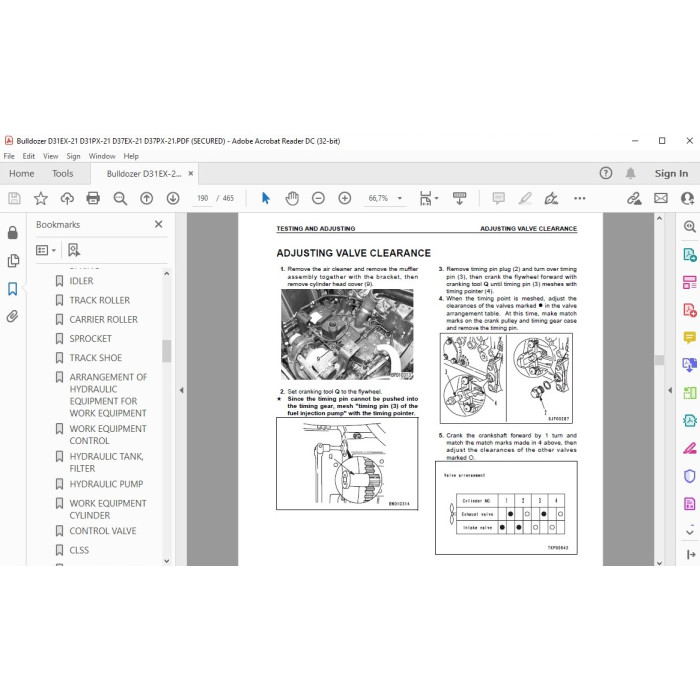The image size is (700, 700).
Task: Collapse the left navigation pane arrow
Action: pos(181,390)
